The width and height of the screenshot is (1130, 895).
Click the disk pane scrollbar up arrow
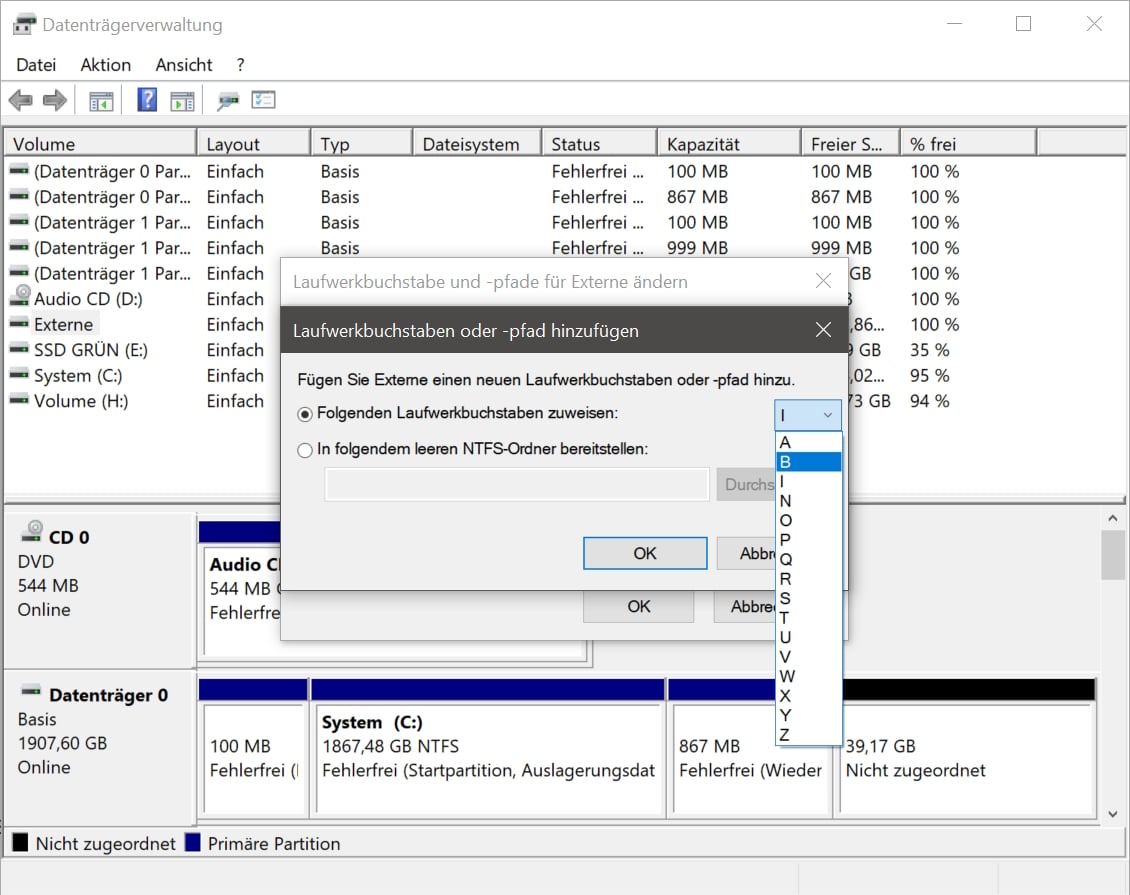(1113, 518)
